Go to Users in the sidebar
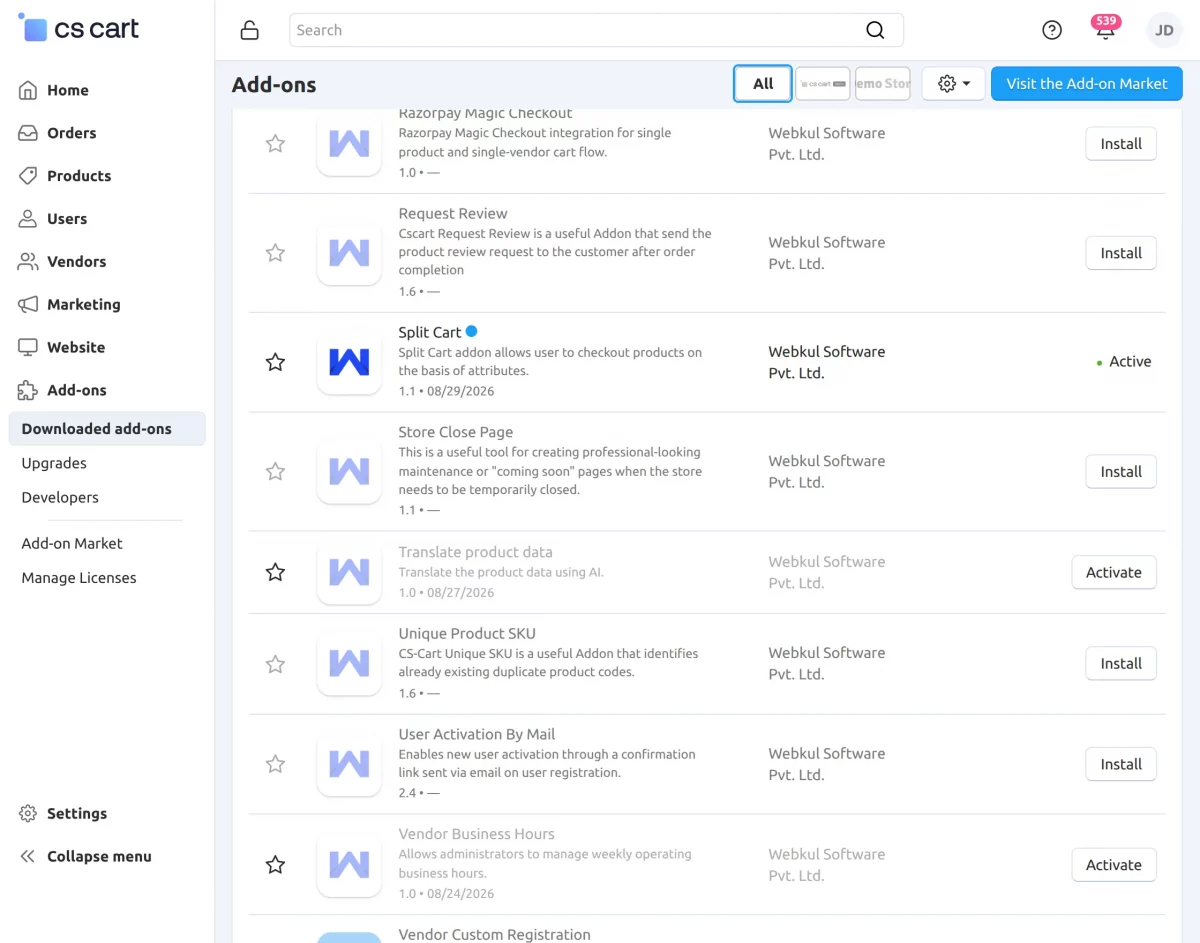1200x943 pixels. [66, 219]
